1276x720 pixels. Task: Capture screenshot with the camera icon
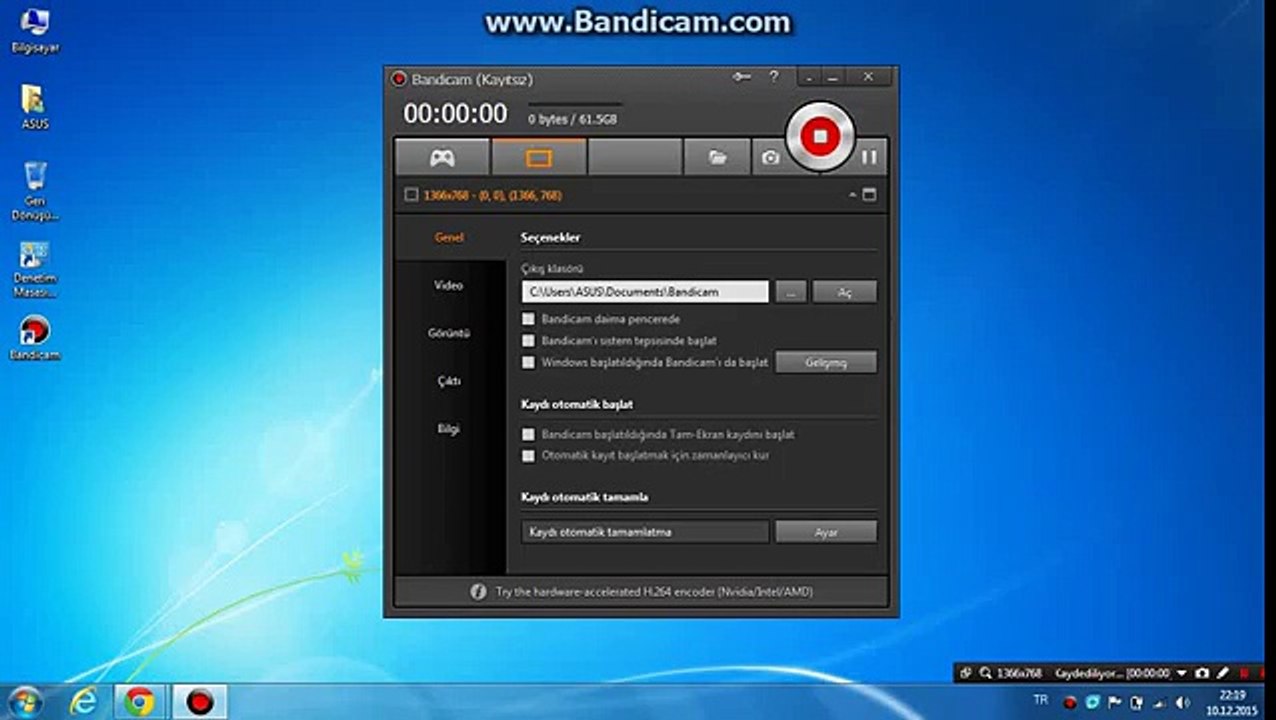click(770, 157)
